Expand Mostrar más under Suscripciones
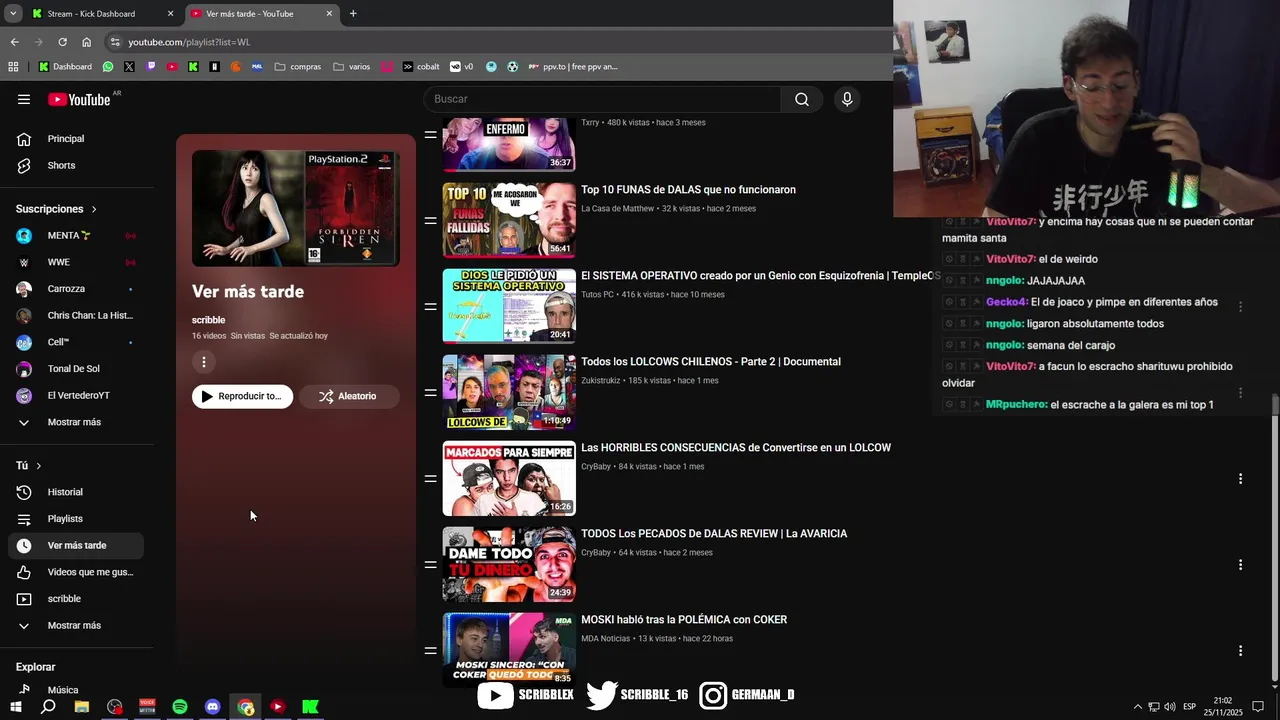 pos(76,422)
